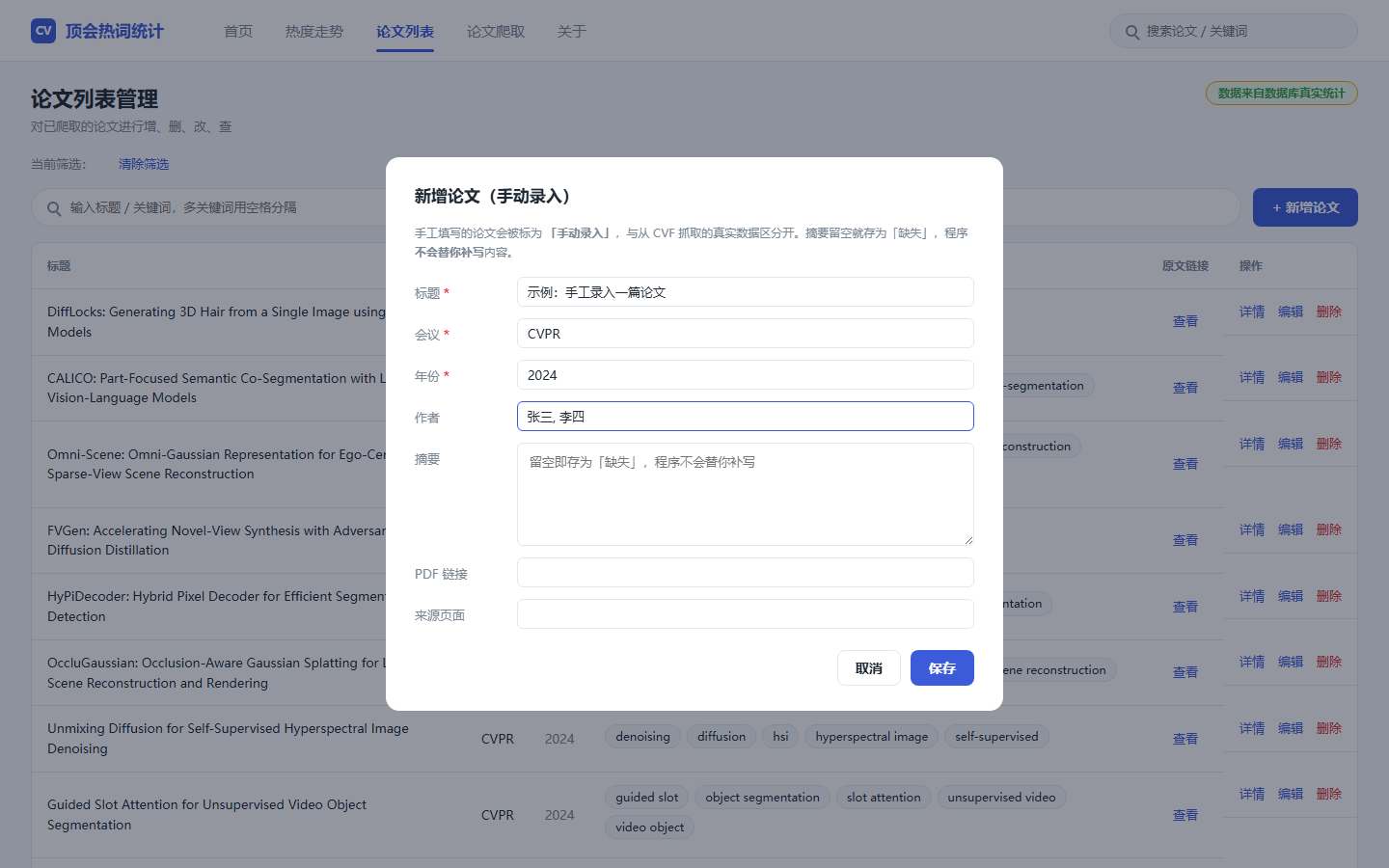
Task: Go to the 论文爬取 tab
Action: 496,32
